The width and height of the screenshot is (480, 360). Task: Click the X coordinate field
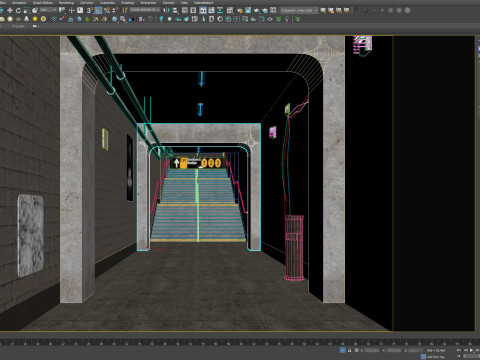point(371,350)
